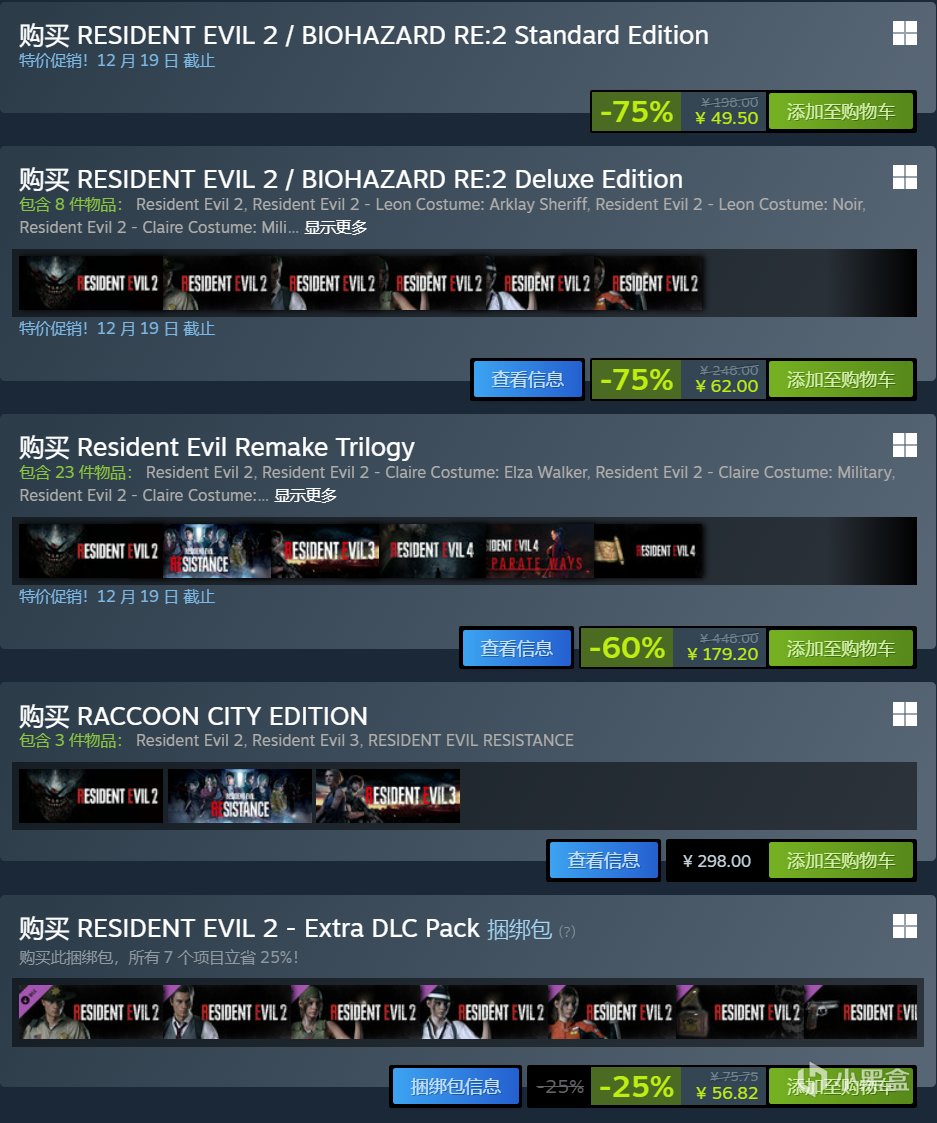Open Resident Evil 4 thumbnail in Remake Trilogy
Screen dimensions: 937x1123
432,551
